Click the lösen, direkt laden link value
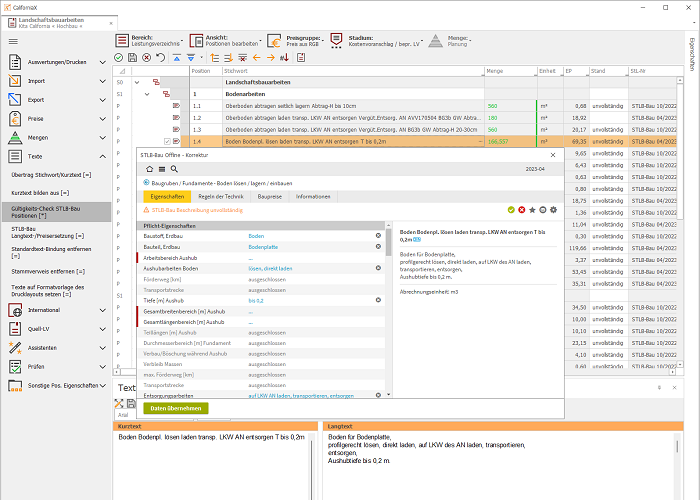This screenshot has height=500, width=700. [270, 268]
